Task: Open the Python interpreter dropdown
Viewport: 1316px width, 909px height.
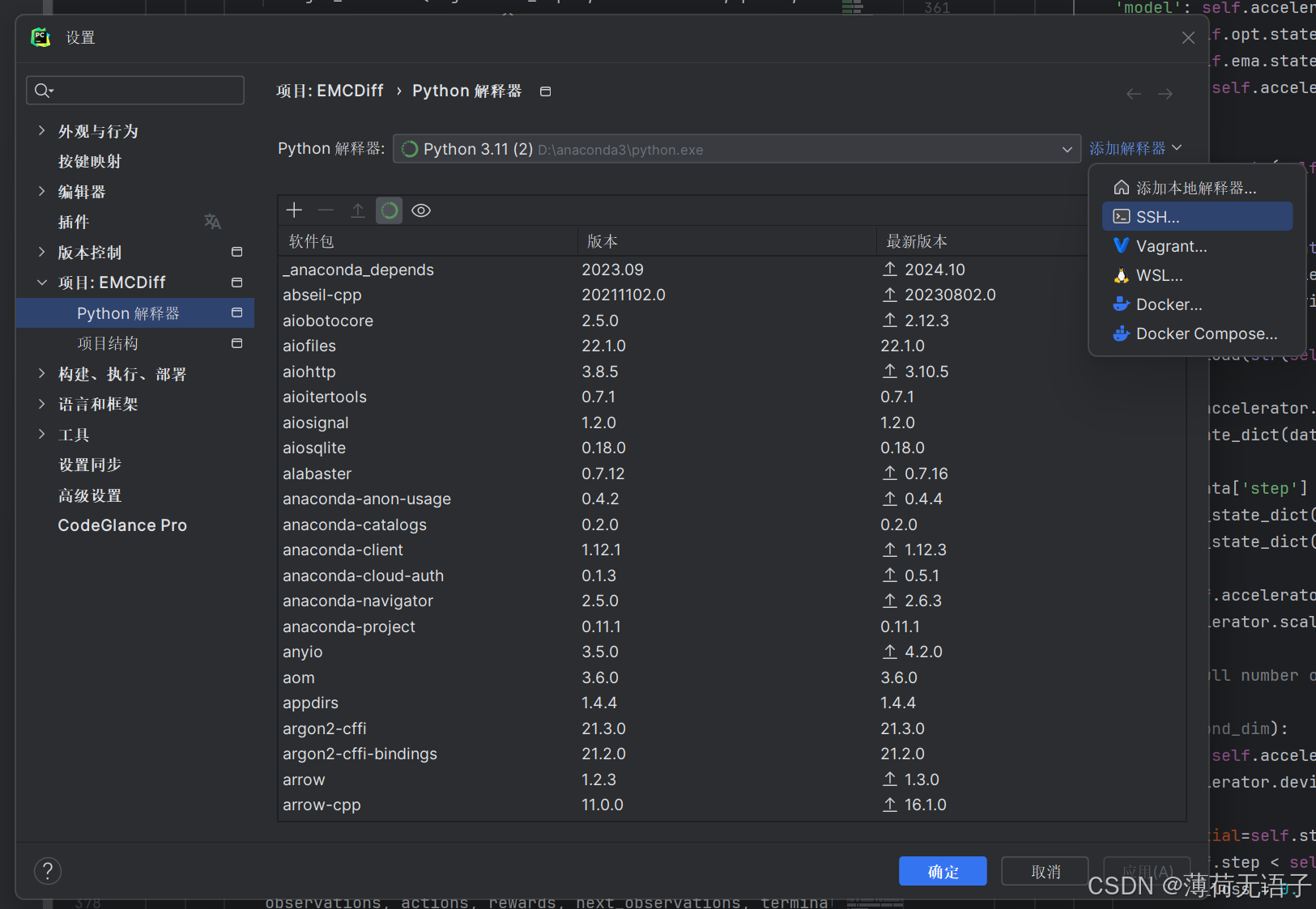Action: (x=737, y=149)
